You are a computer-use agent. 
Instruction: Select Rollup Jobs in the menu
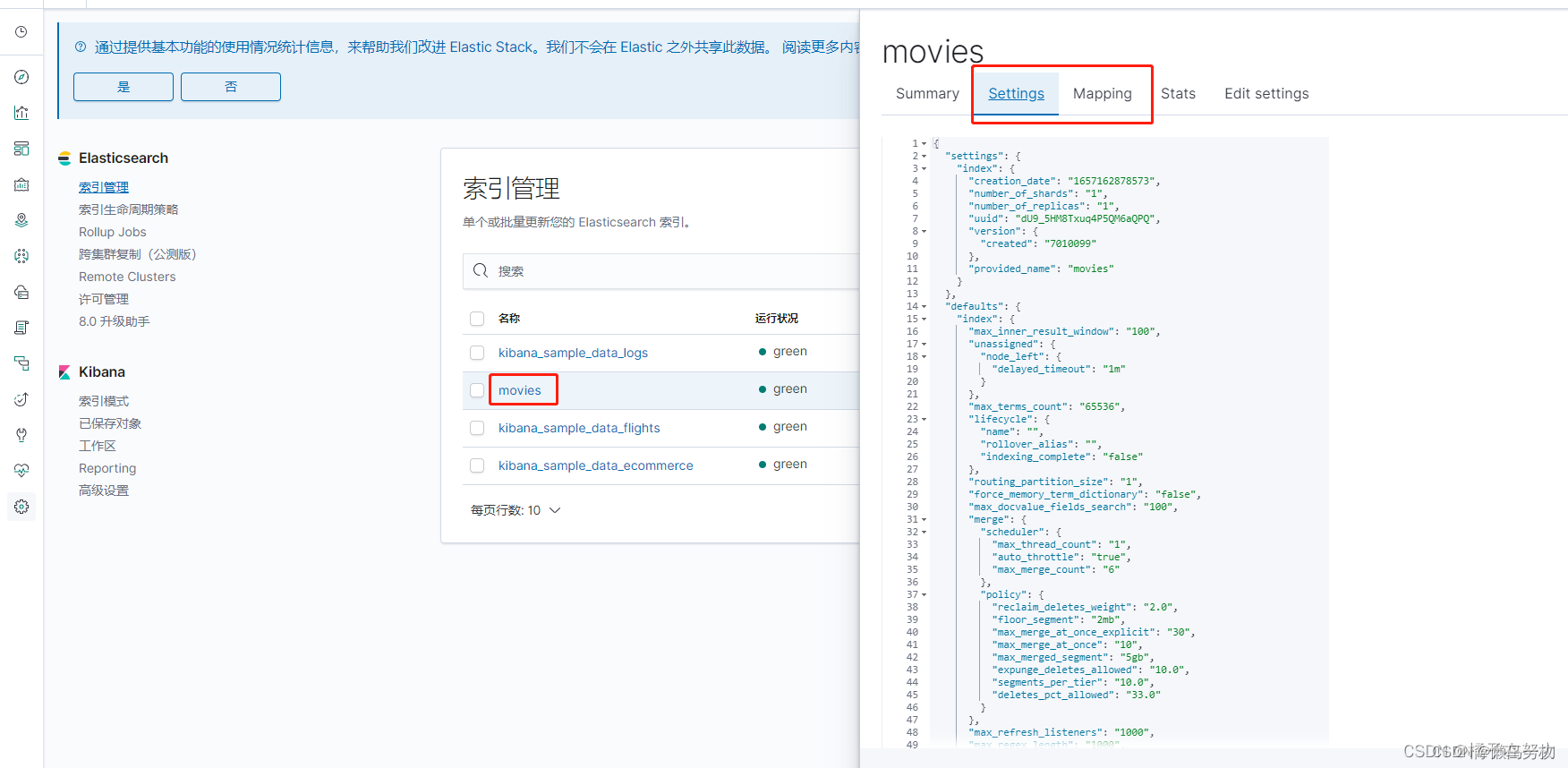point(112,232)
